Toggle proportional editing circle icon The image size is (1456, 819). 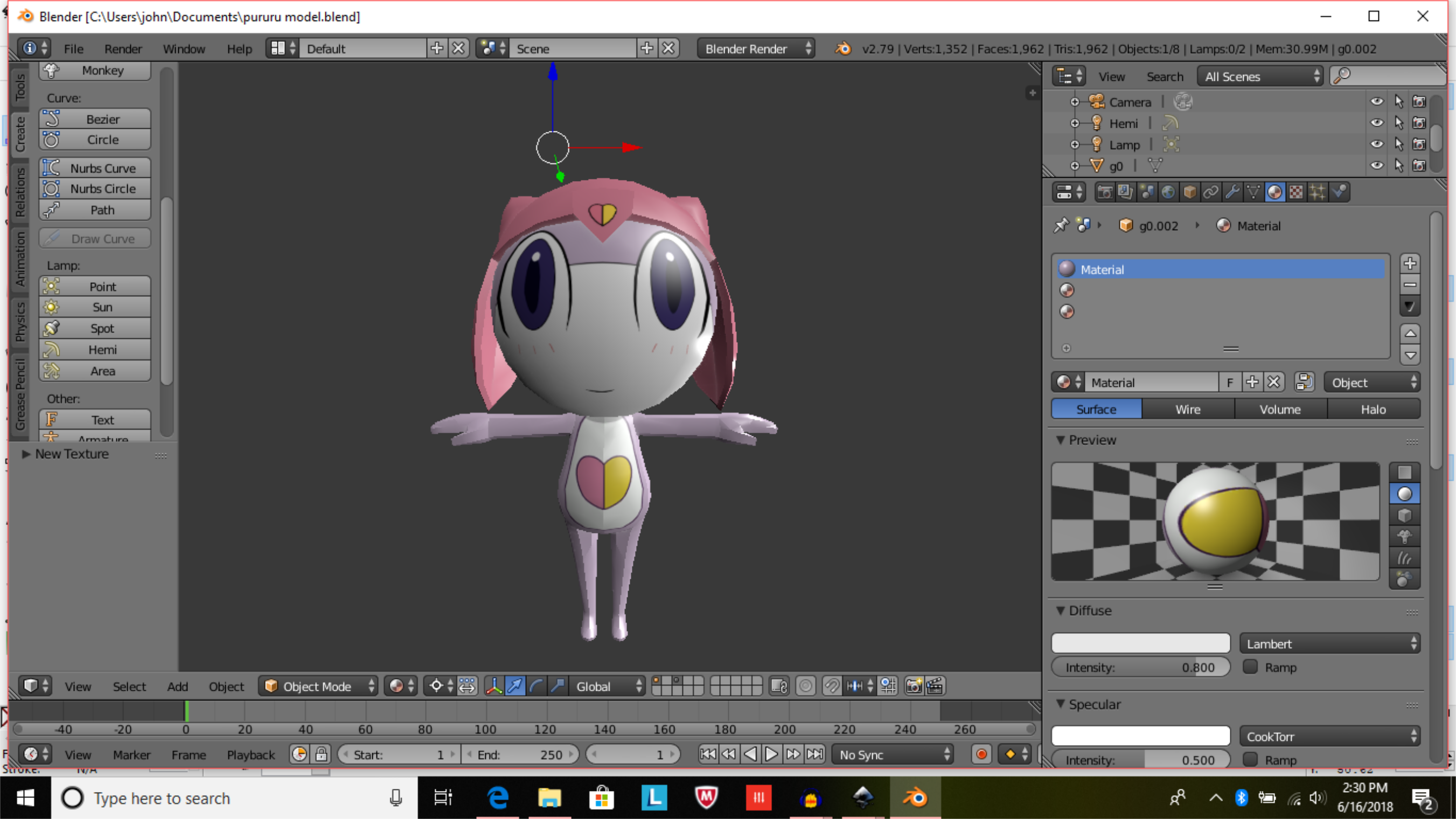805,686
